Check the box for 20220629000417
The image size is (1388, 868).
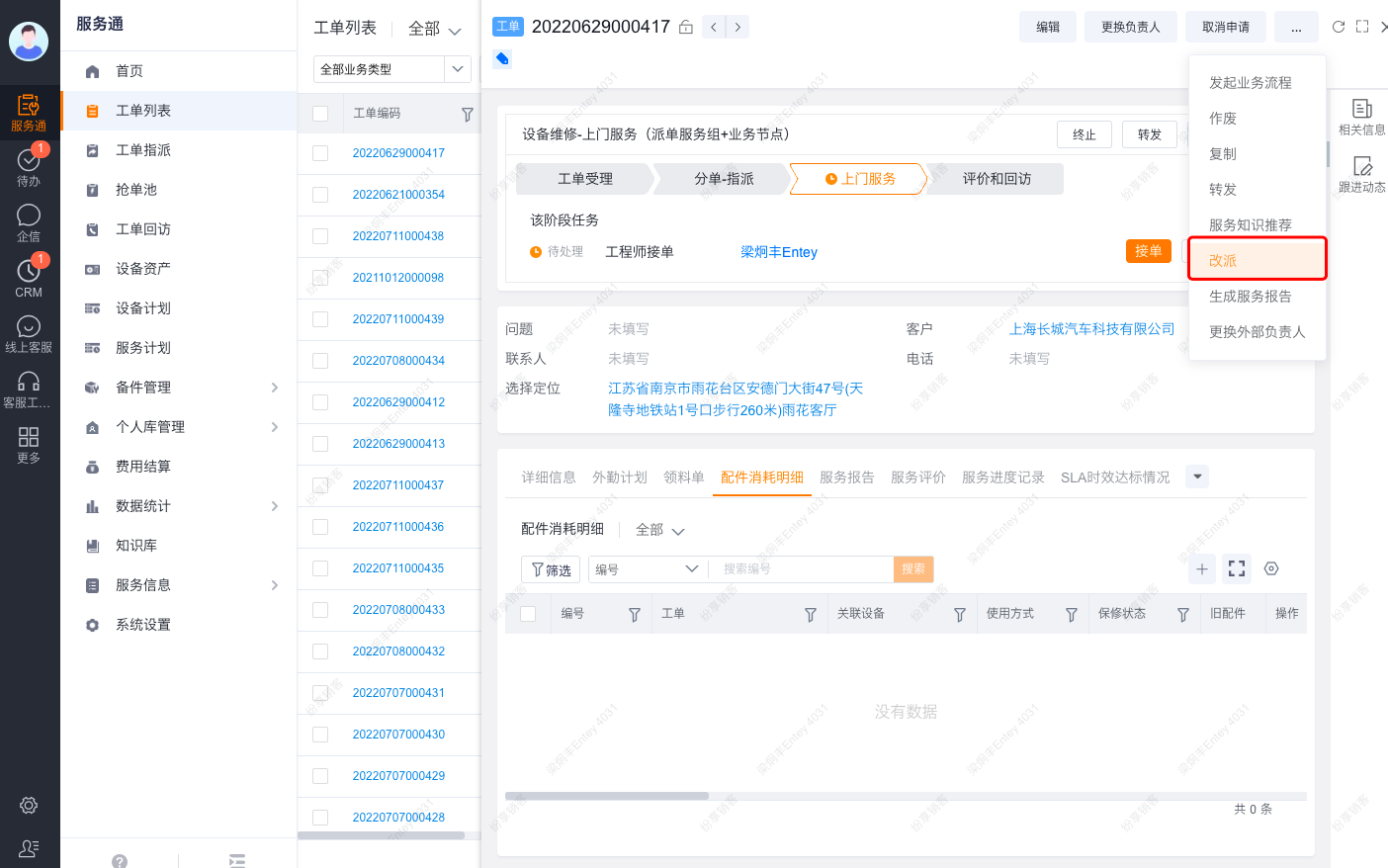320,153
